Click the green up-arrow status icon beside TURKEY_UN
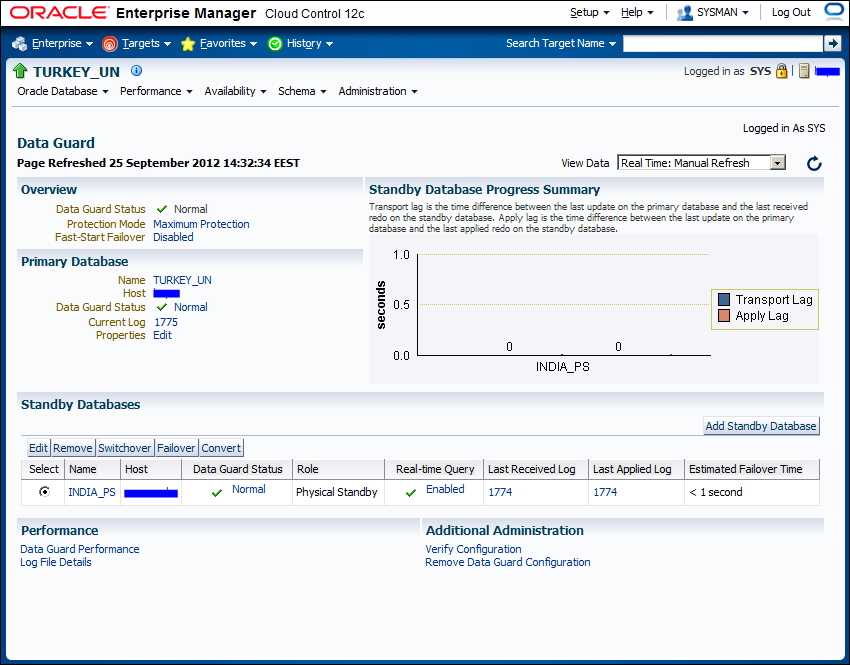Viewport: 850px width, 665px height. pos(20,71)
